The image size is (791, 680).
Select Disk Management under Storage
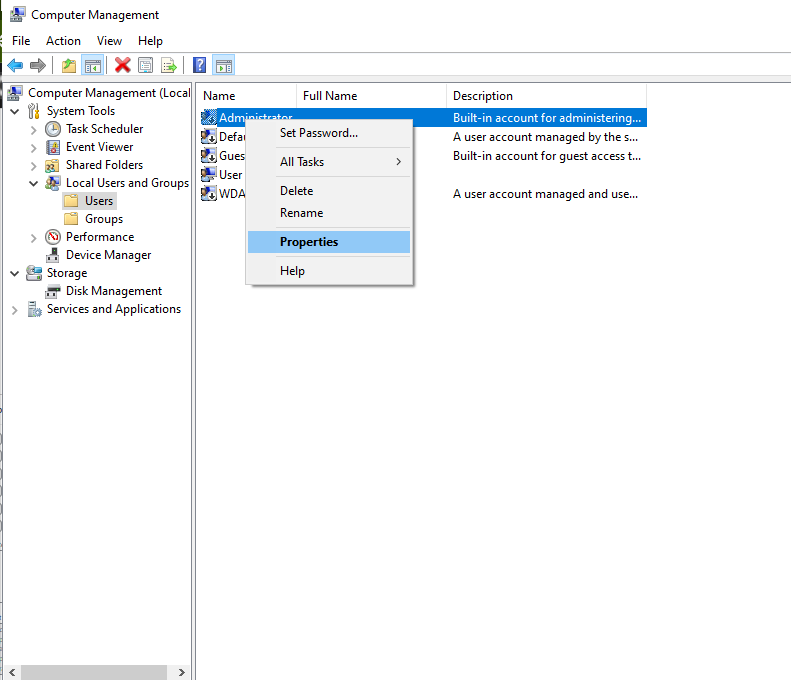(x=114, y=291)
